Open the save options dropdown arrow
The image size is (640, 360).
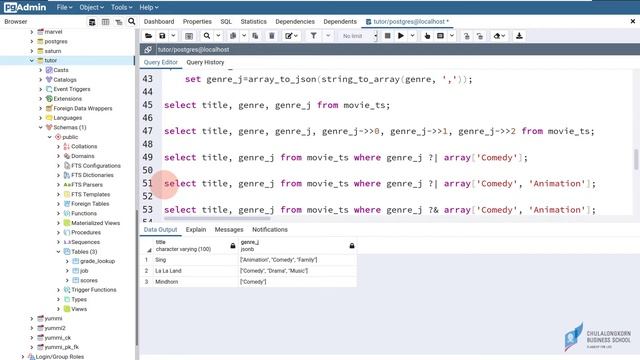(x=173, y=36)
